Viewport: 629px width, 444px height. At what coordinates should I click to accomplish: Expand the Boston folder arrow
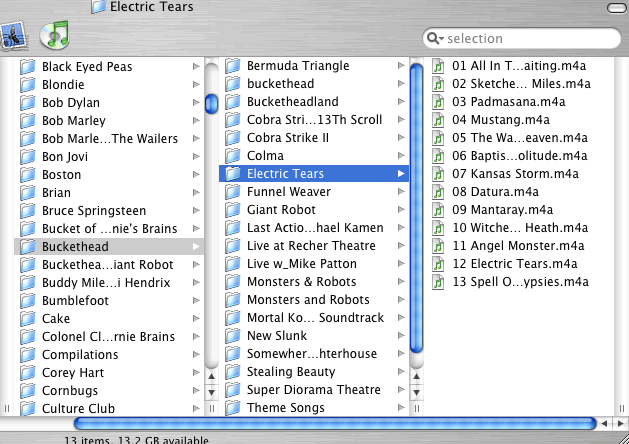[196, 174]
